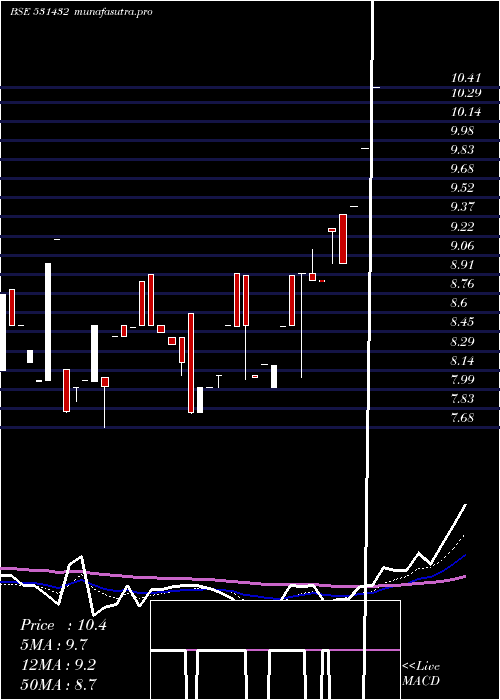Viewport: 500px width, 700px height.
Task: Click the tallest red candle reaching 7.68 level
Action: point(191,363)
